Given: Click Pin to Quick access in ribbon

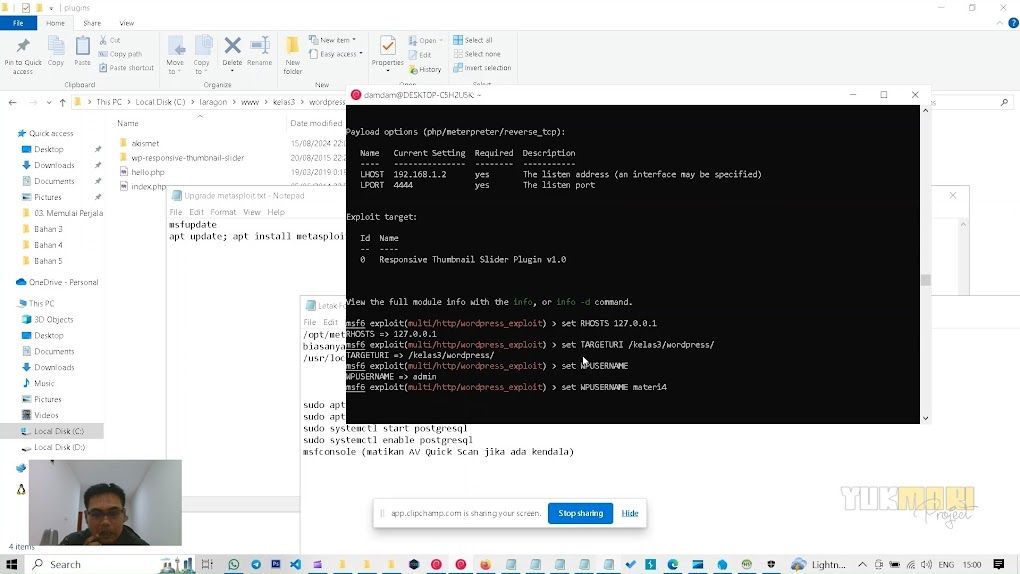Looking at the screenshot, I should 23,56.
